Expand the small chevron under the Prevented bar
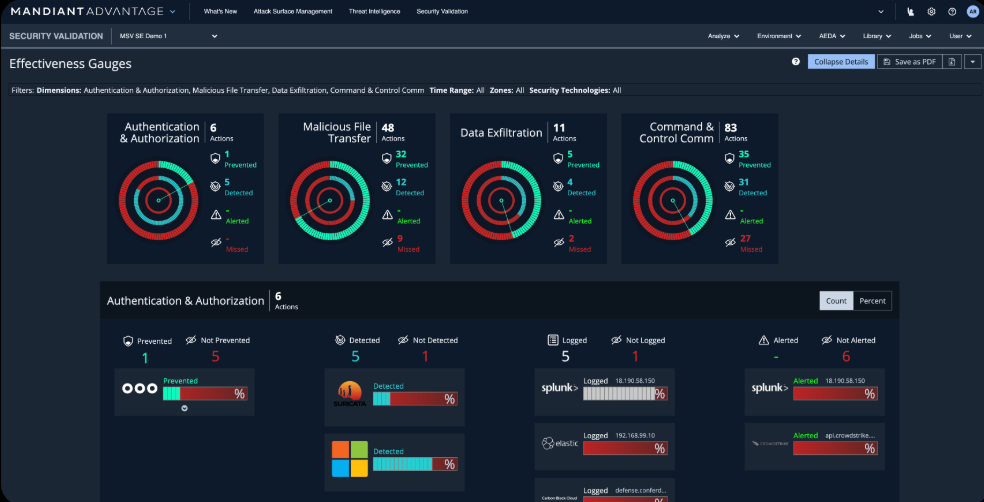 point(184,408)
